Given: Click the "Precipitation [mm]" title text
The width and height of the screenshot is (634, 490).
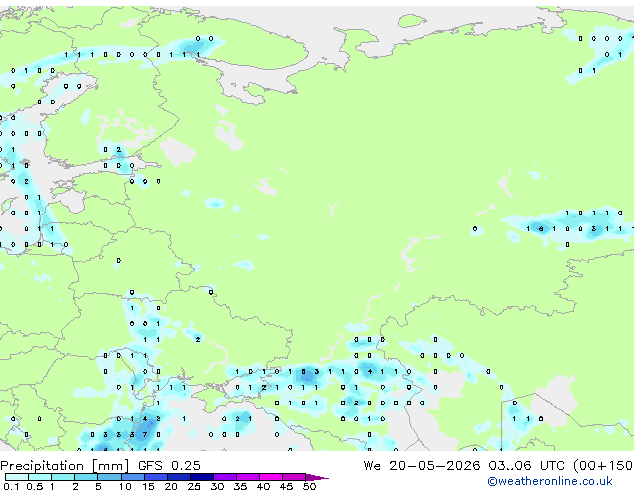Looking at the screenshot, I should tap(65, 466).
